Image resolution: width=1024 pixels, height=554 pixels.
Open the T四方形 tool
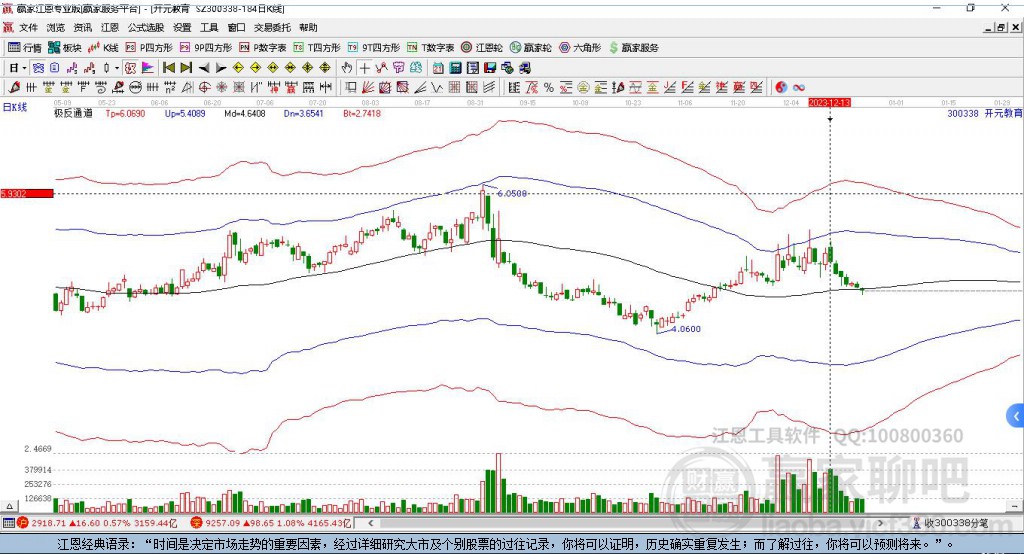[x=317, y=48]
